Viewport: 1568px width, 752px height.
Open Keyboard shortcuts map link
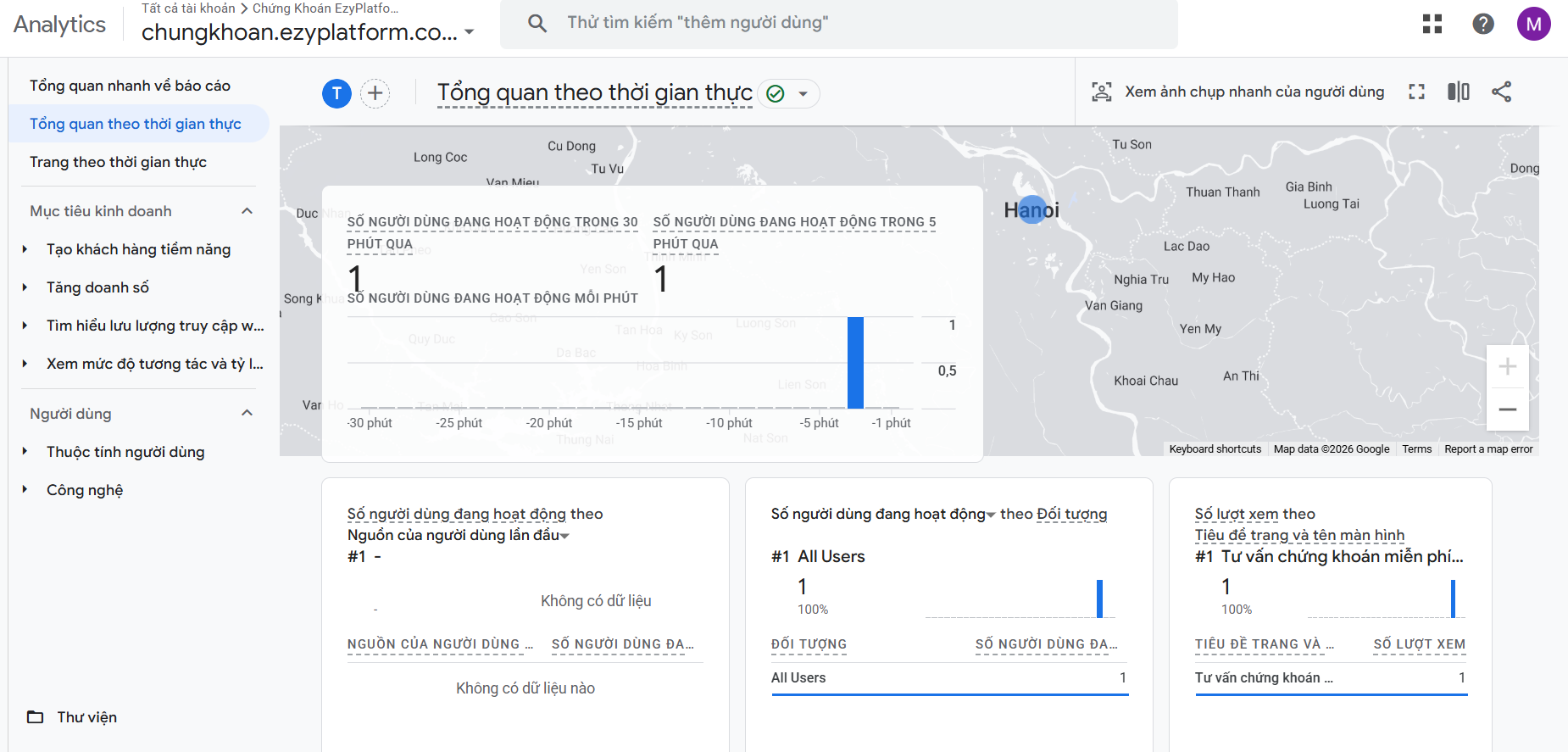(1215, 449)
